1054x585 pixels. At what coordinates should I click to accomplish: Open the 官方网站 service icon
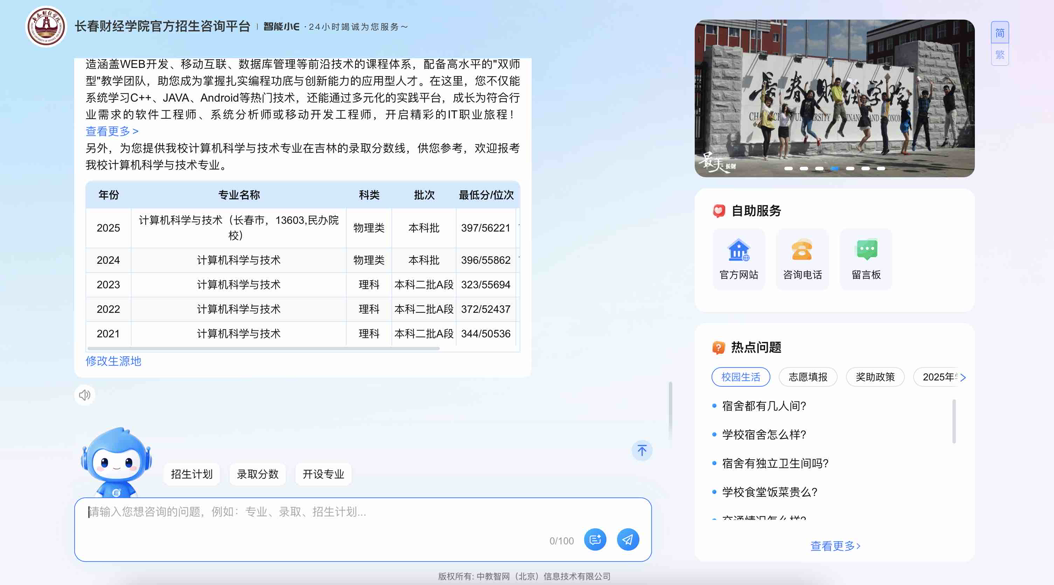[739, 259]
